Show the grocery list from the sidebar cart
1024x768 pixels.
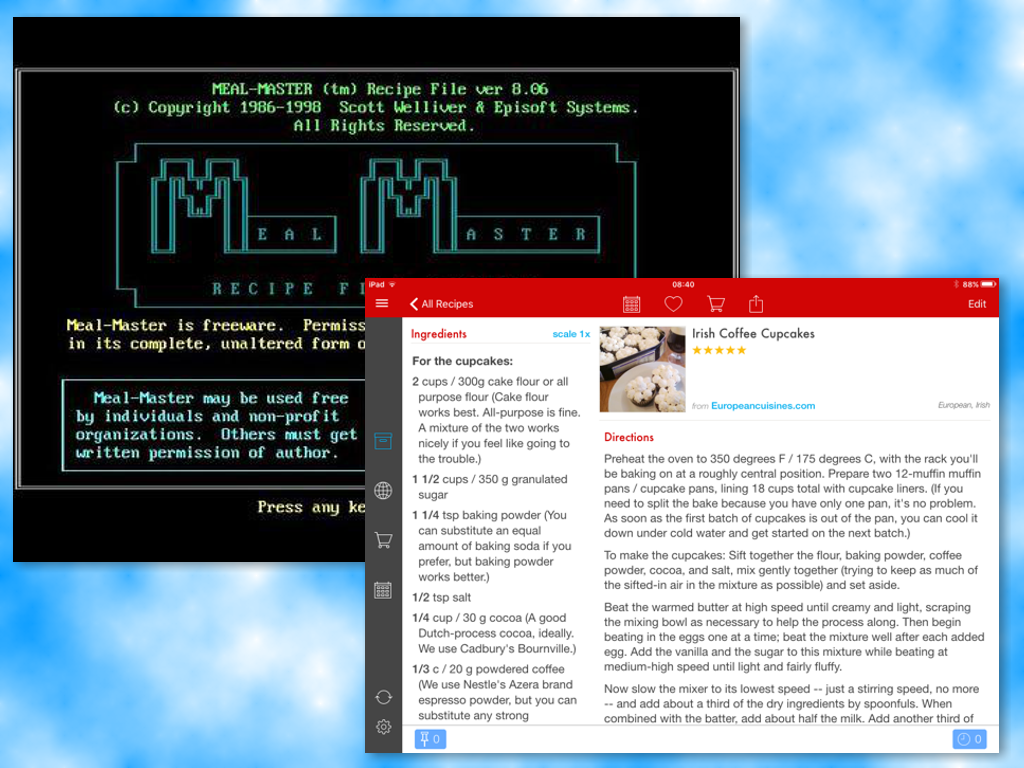point(383,540)
